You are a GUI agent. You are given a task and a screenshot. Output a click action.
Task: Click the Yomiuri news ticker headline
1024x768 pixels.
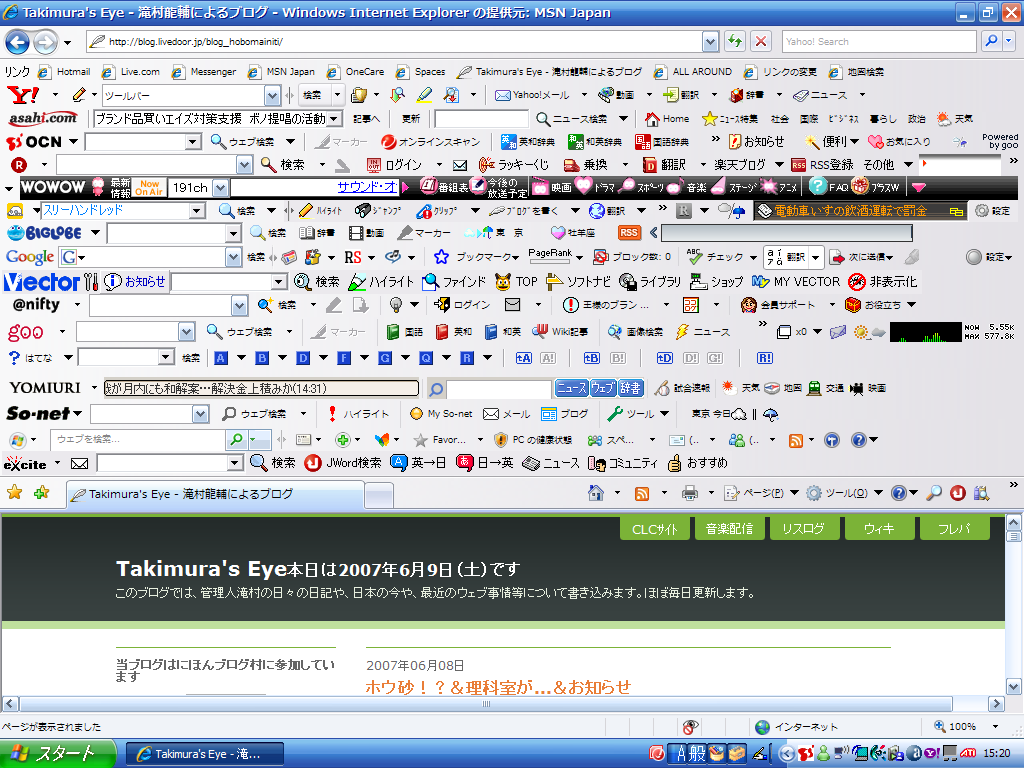[x=261, y=389]
